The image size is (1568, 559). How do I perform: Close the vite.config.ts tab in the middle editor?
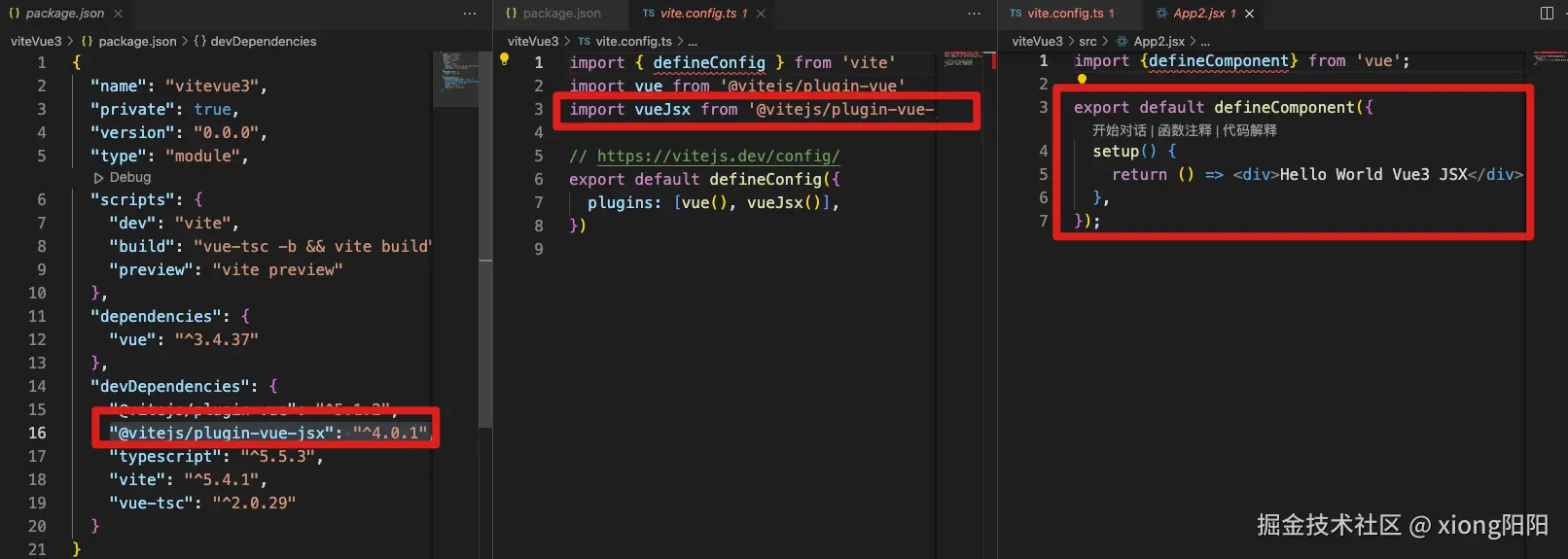pos(761,14)
